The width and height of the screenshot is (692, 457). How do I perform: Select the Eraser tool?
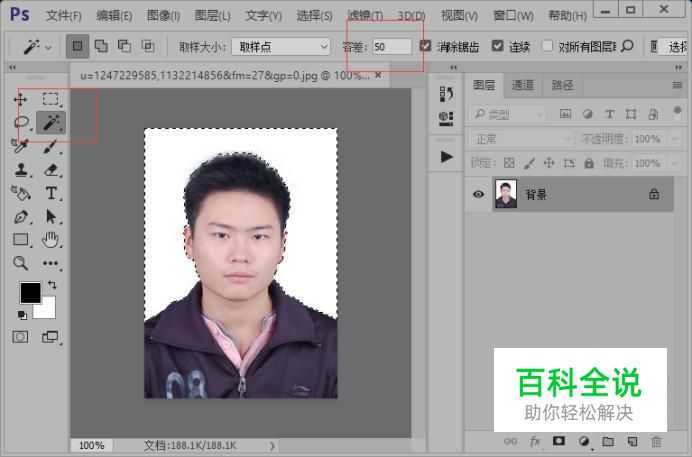[x=51, y=170]
